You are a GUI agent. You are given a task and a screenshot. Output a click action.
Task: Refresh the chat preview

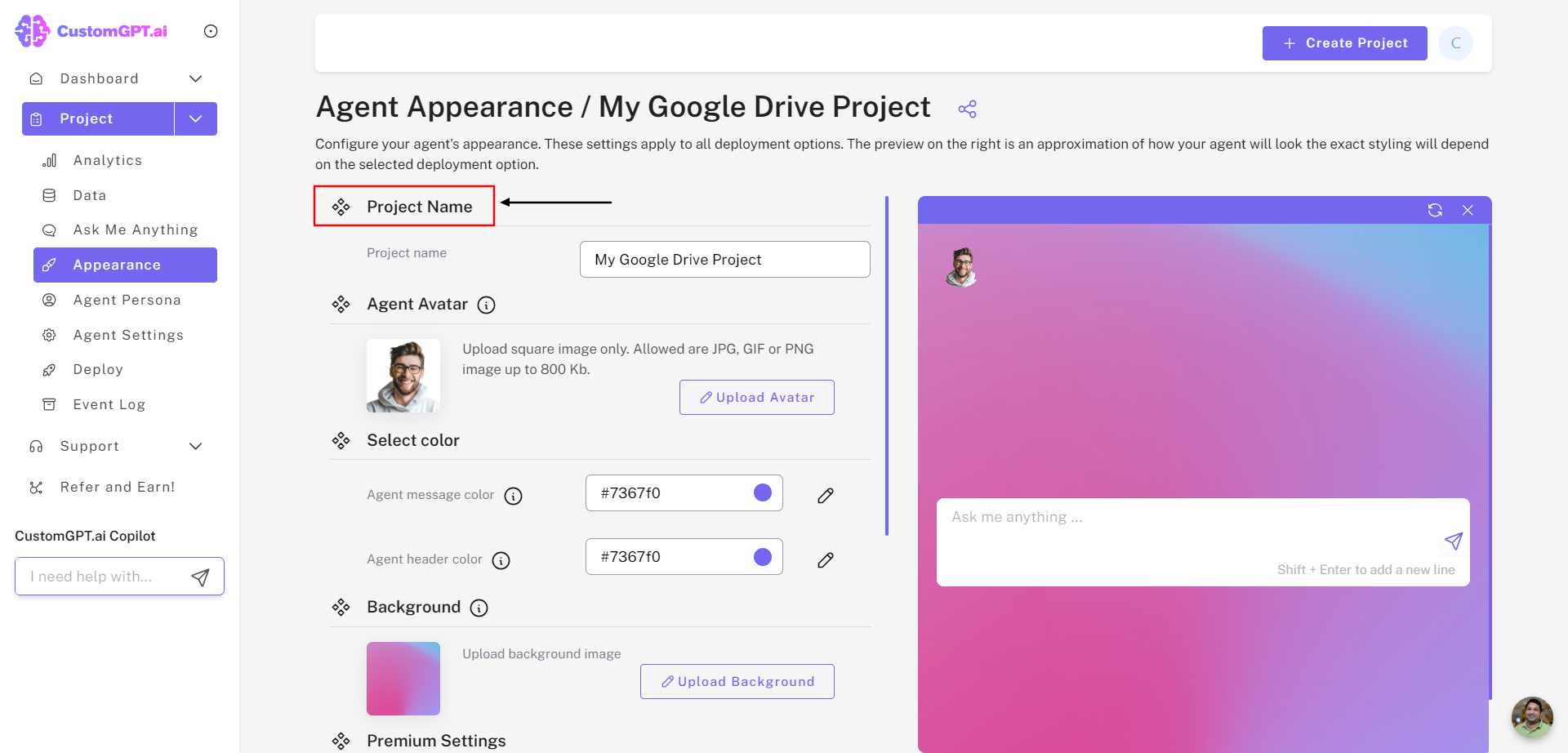1435,210
